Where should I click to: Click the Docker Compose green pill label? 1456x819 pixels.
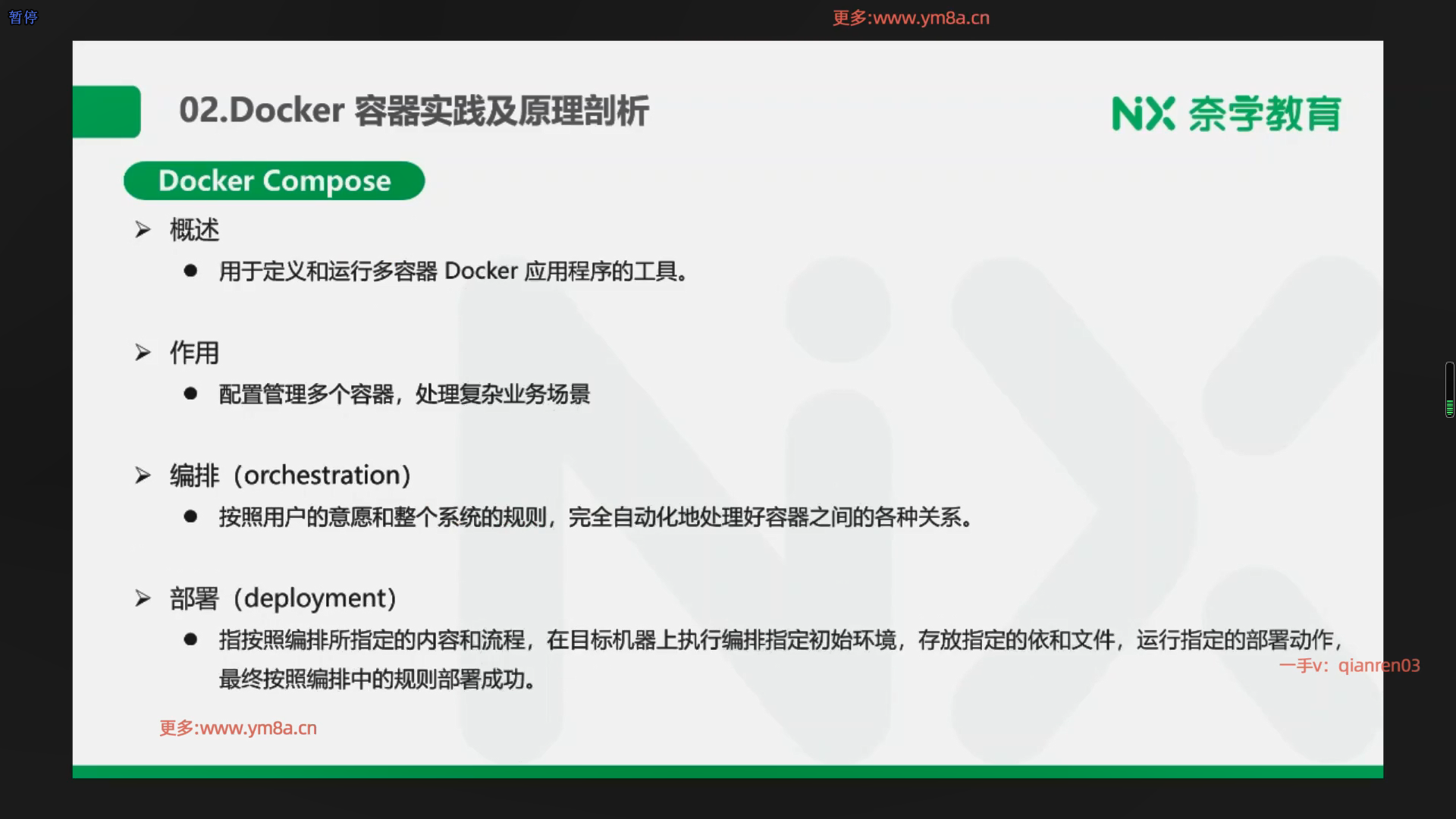pyautogui.click(x=274, y=180)
